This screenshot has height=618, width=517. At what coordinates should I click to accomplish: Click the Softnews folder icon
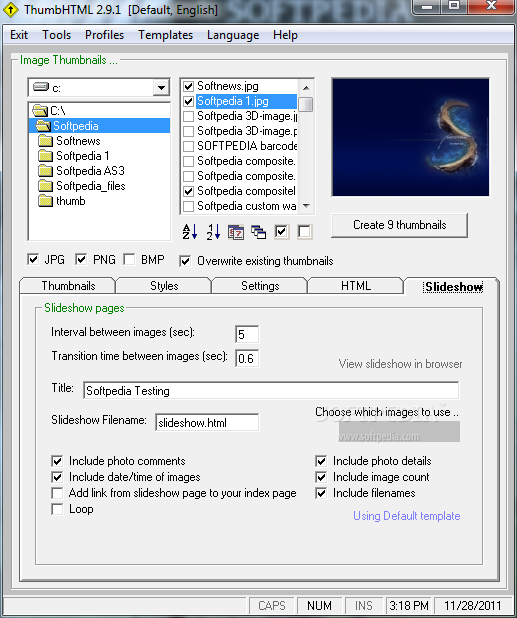[x=45, y=141]
